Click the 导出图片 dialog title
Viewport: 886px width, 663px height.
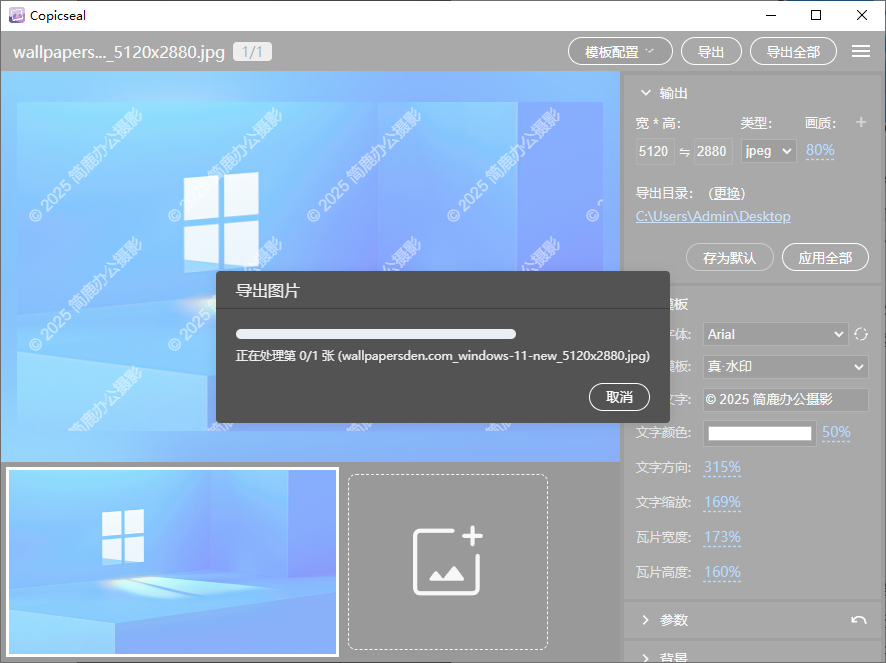click(x=267, y=291)
